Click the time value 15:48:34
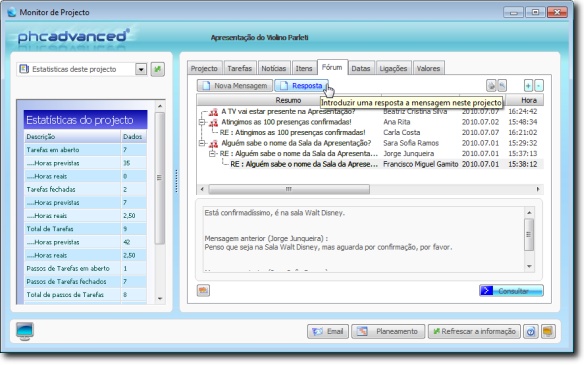 click(523, 122)
